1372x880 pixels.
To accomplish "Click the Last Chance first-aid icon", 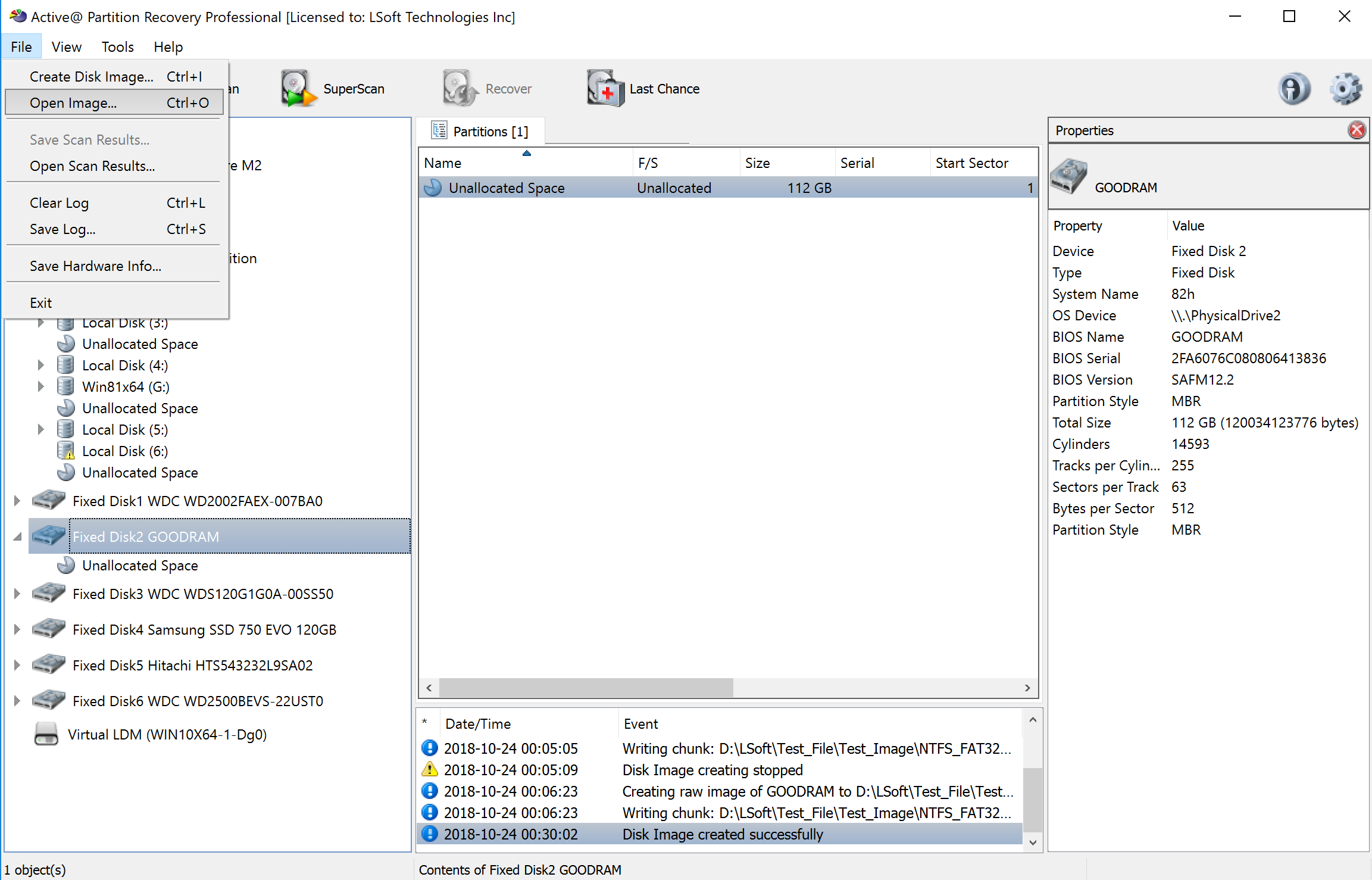I will coord(605,89).
